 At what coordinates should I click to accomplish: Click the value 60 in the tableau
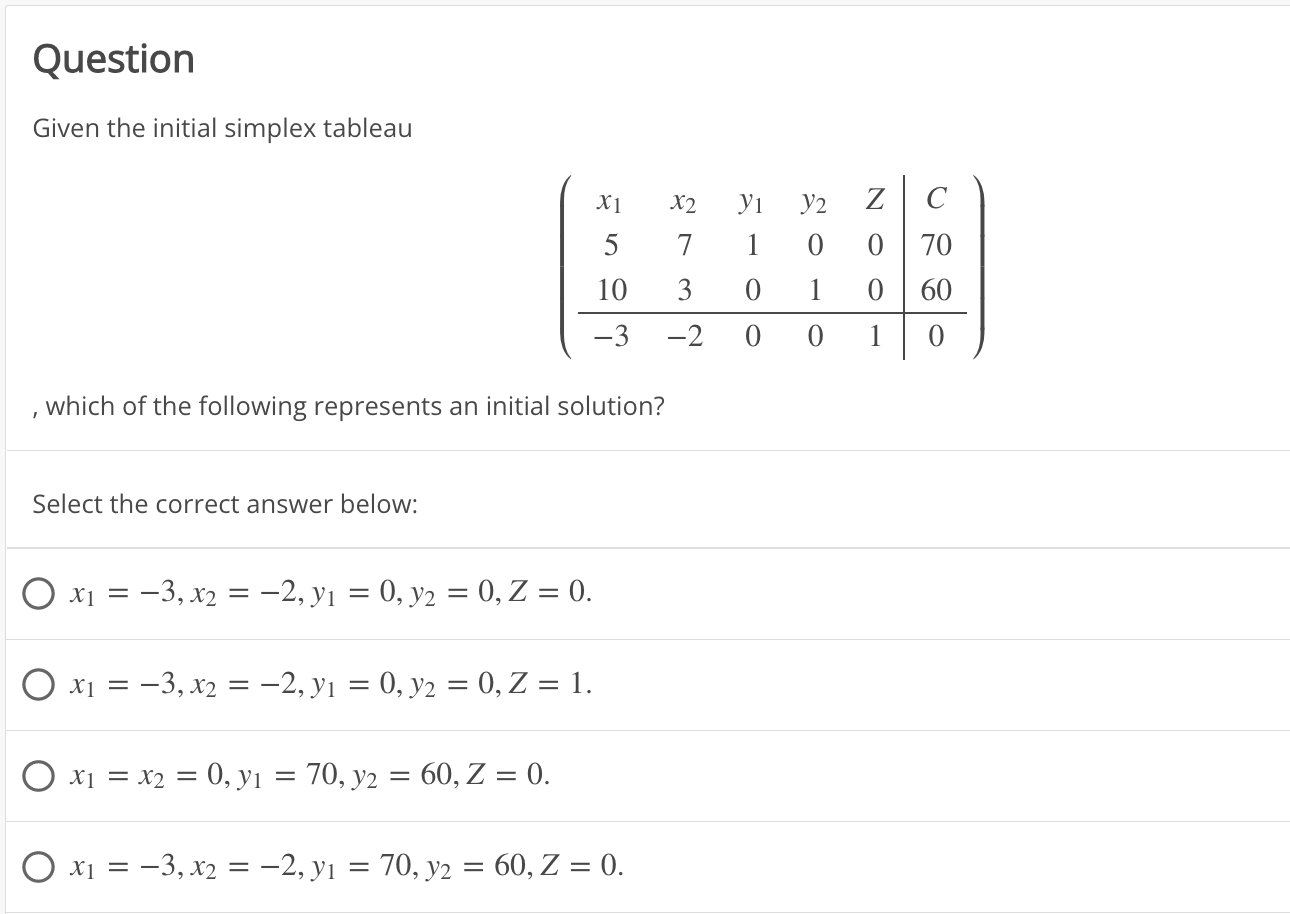[x=936, y=290]
